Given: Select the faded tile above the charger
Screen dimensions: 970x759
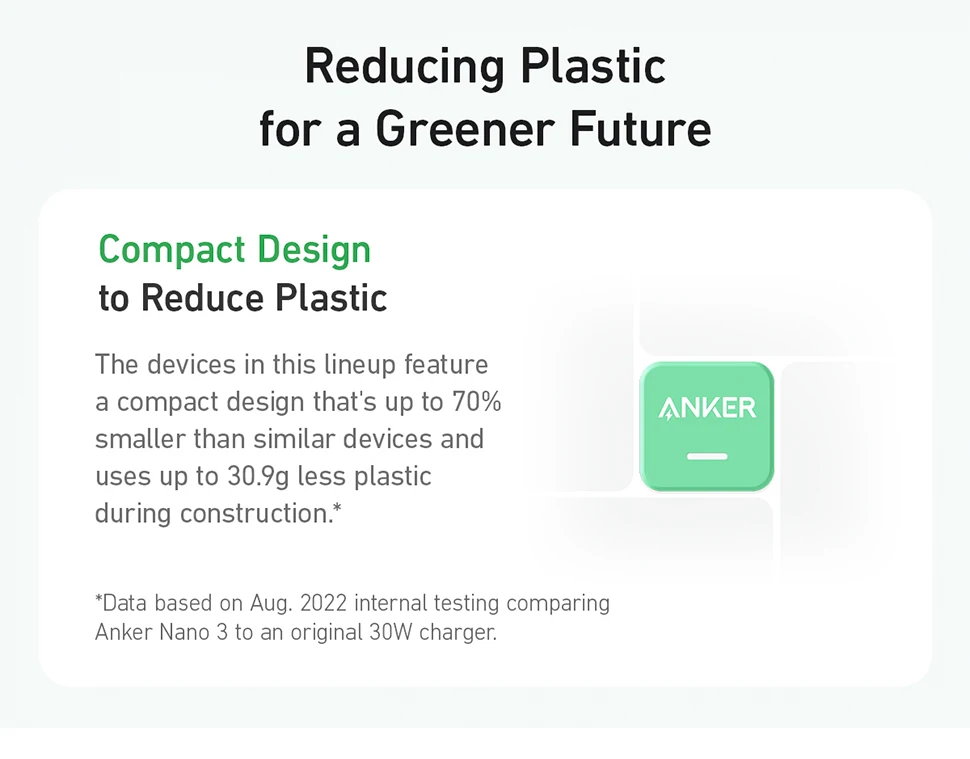Looking at the screenshot, I should [760, 320].
